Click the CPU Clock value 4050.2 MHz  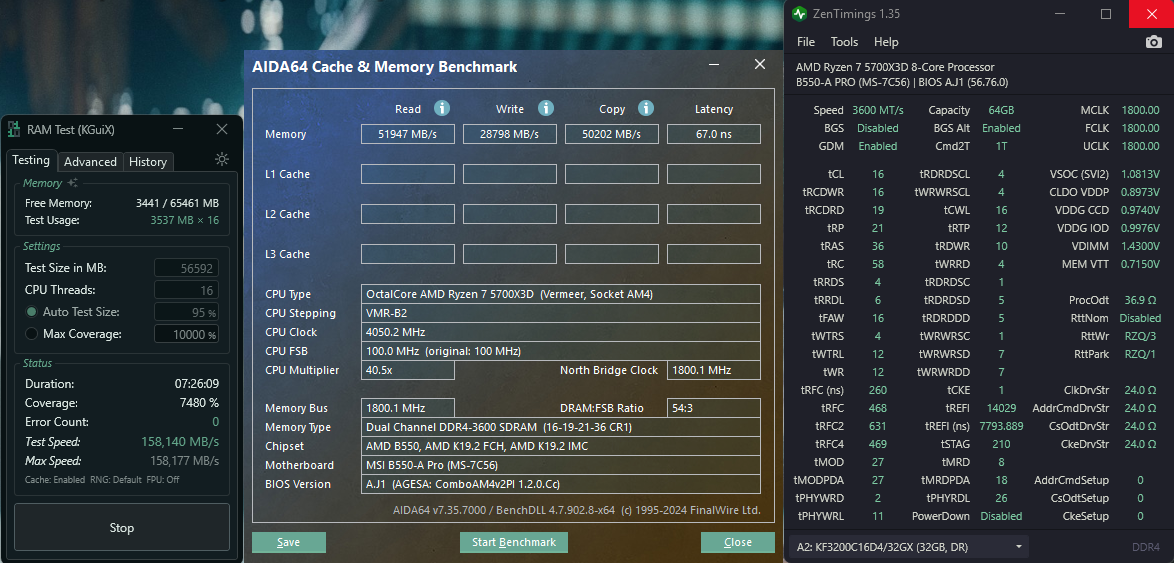(x=561, y=332)
